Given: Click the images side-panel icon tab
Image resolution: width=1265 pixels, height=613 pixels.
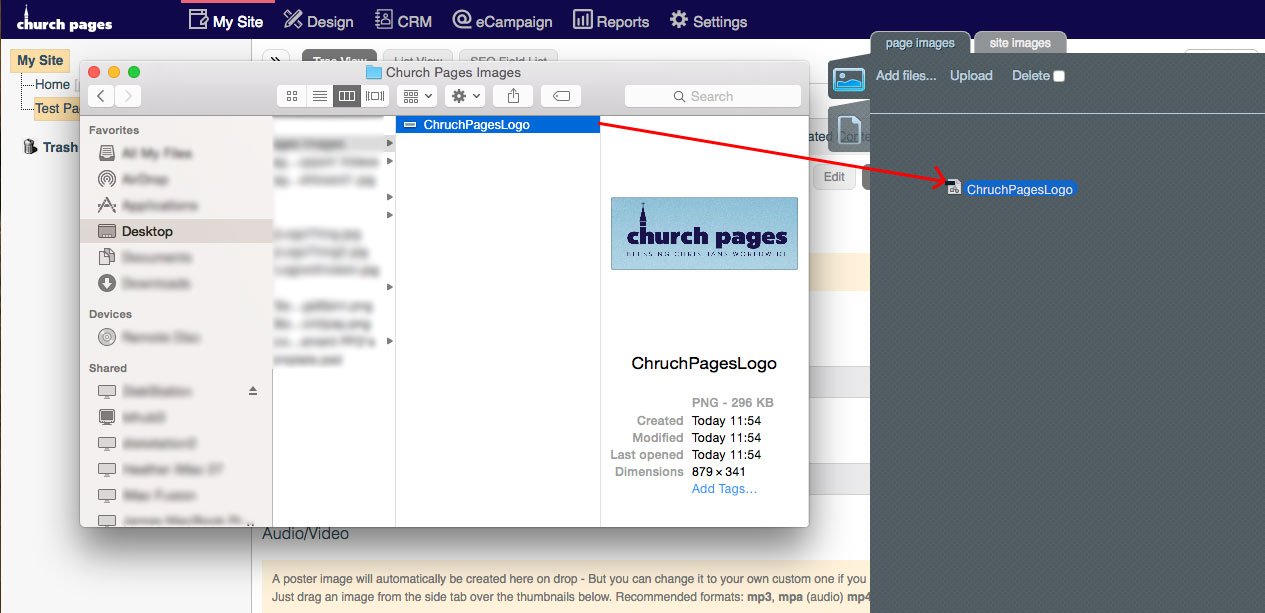Looking at the screenshot, I should pos(849,79).
